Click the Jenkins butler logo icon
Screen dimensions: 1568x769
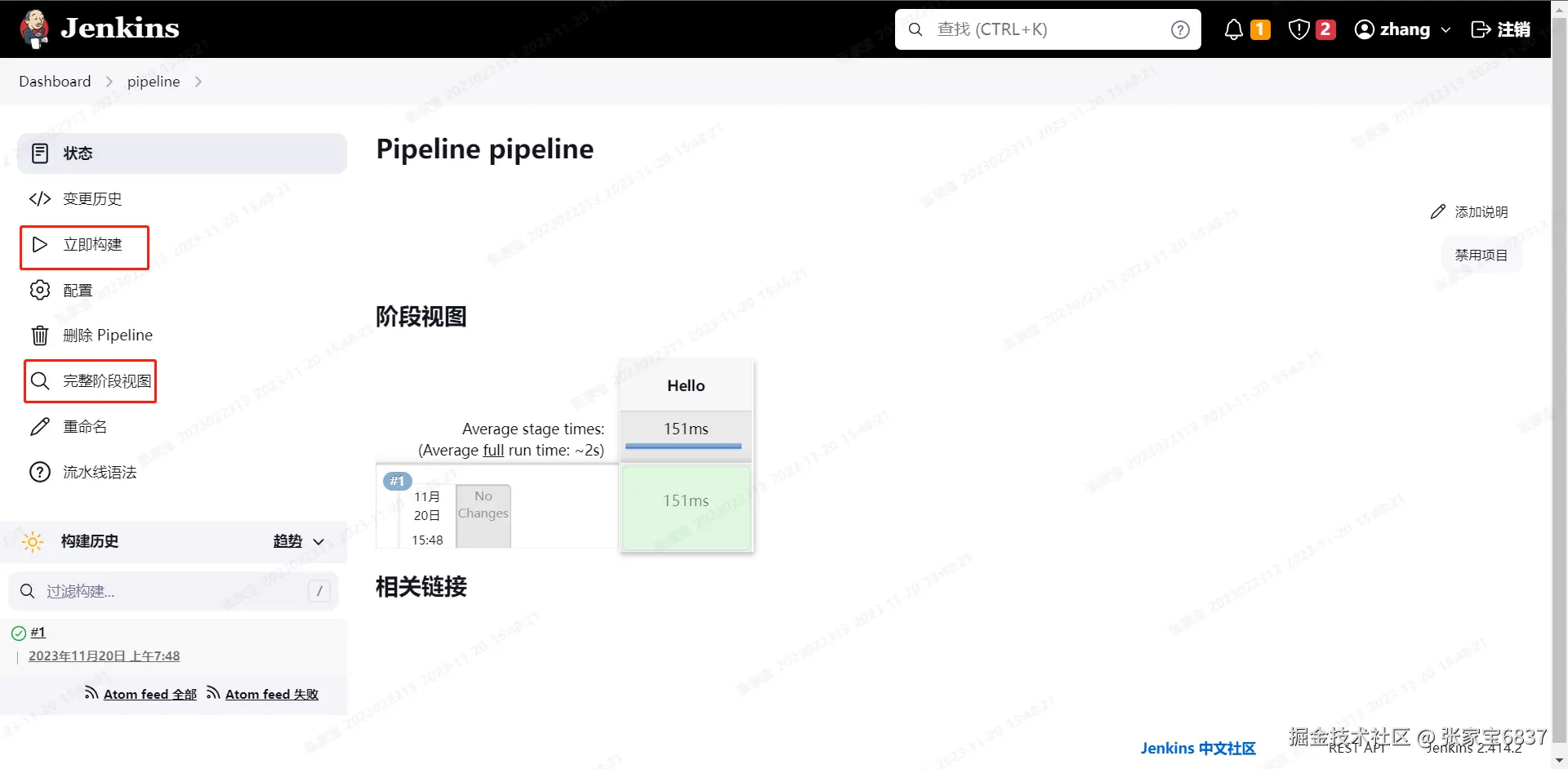(34, 29)
